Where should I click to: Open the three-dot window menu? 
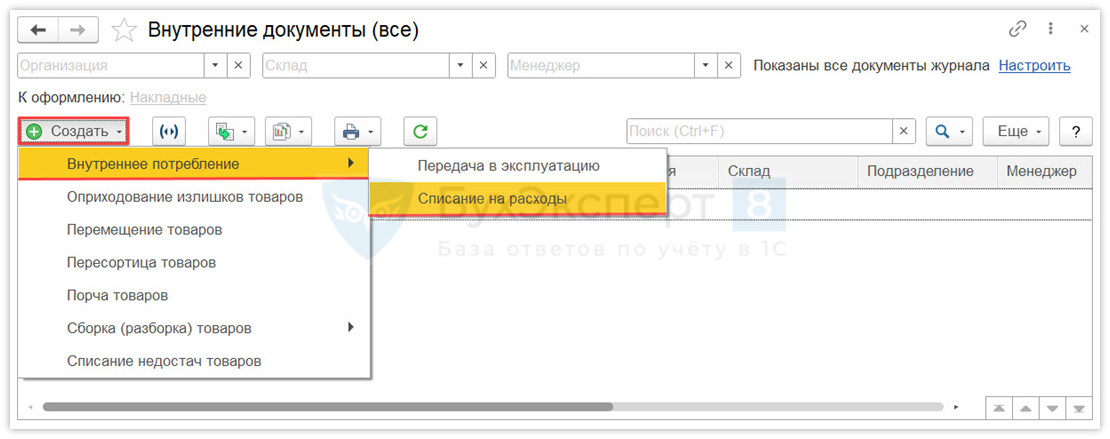pos(1052,29)
